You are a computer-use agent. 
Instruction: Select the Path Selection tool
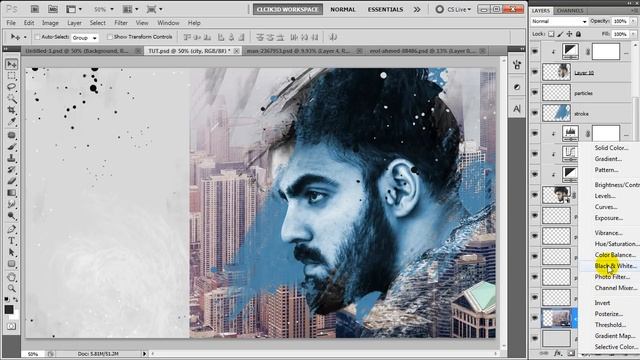[11, 252]
